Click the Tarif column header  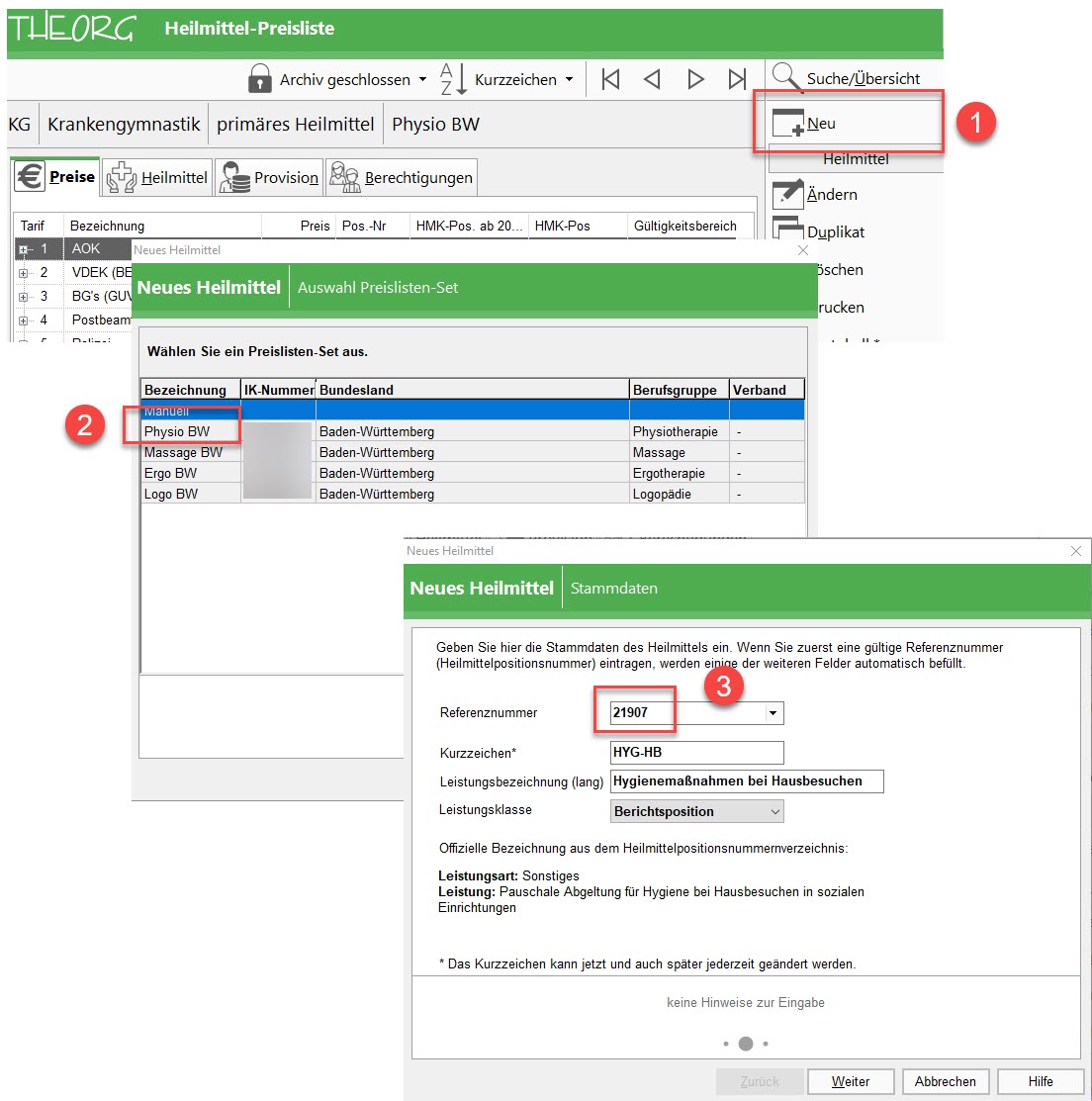(x=39, y=227)
